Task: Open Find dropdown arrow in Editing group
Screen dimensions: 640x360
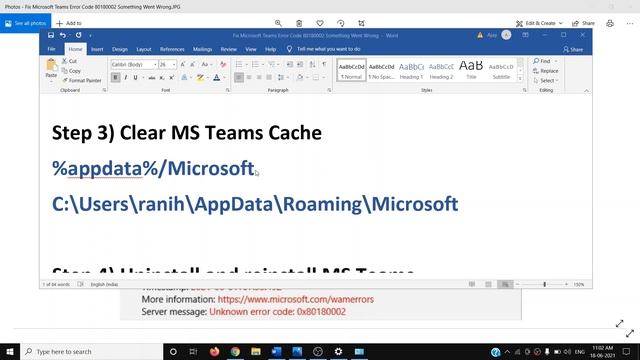Action: coord(556,61)
